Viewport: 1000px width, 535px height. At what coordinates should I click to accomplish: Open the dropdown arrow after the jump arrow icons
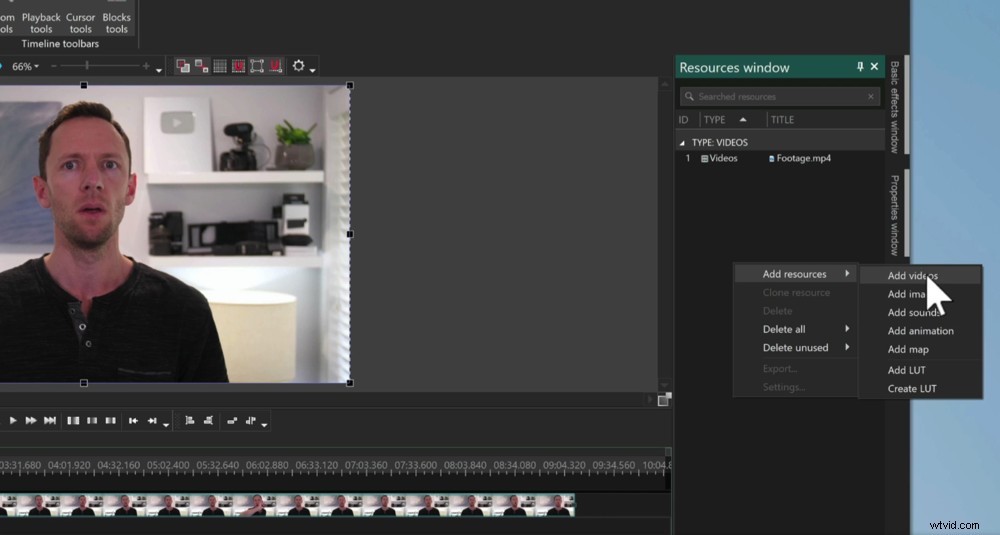[x=166, y=425]
